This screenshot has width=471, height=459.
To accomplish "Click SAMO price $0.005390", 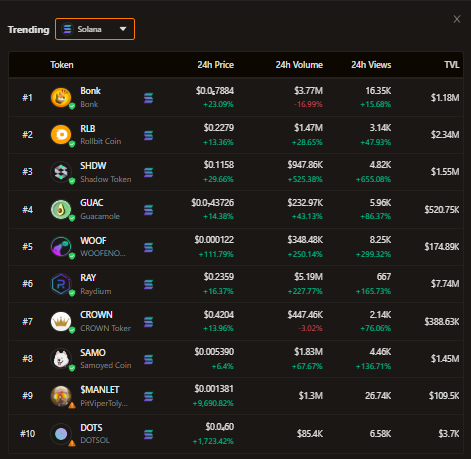I will (x=214, y=352).
